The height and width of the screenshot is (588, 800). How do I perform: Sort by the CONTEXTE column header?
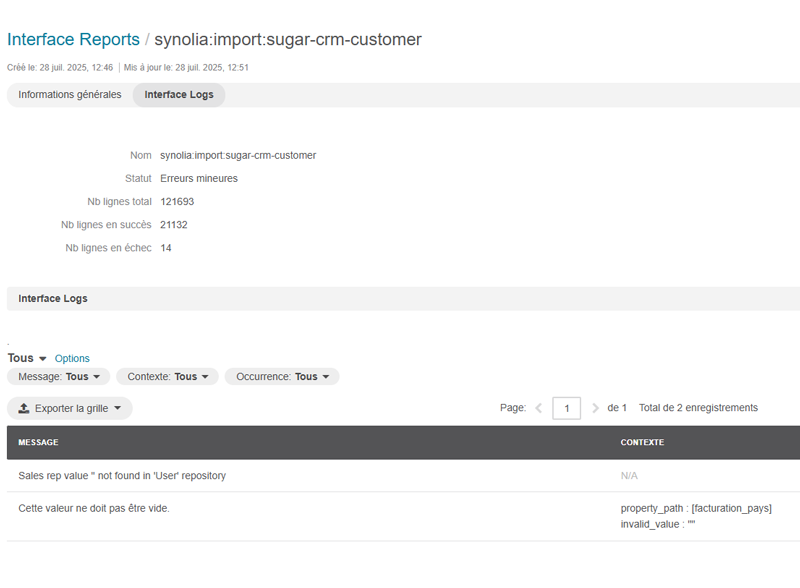(642, 442)
